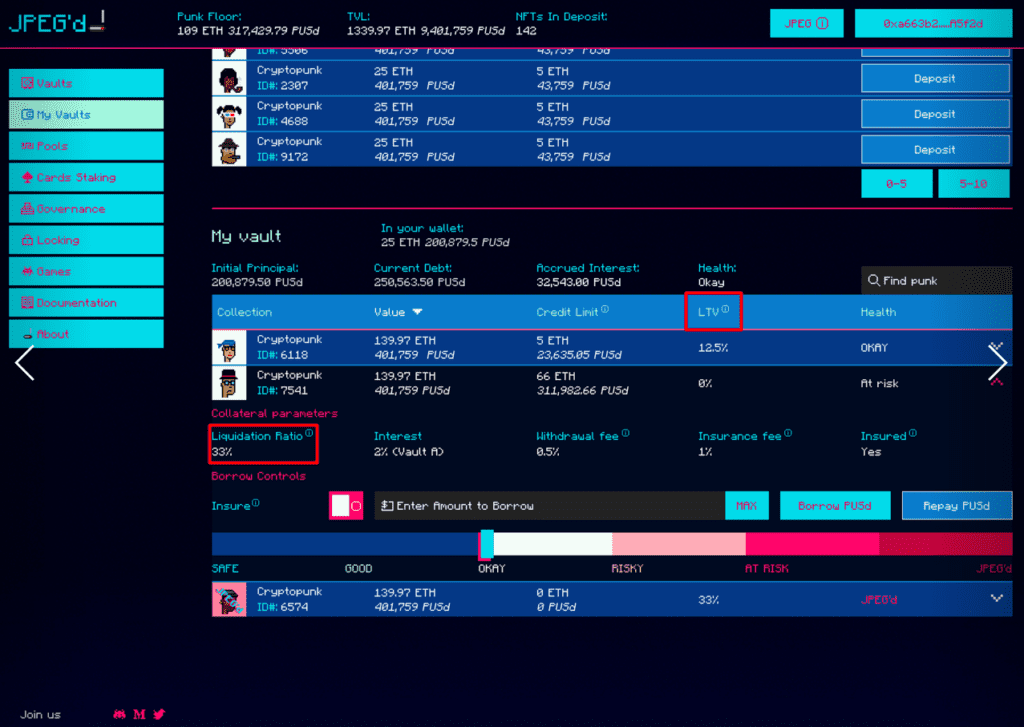This screenshot has width=1024, height=727.
Task: Open Cards Staking menu item
Action: pos(86,178)
